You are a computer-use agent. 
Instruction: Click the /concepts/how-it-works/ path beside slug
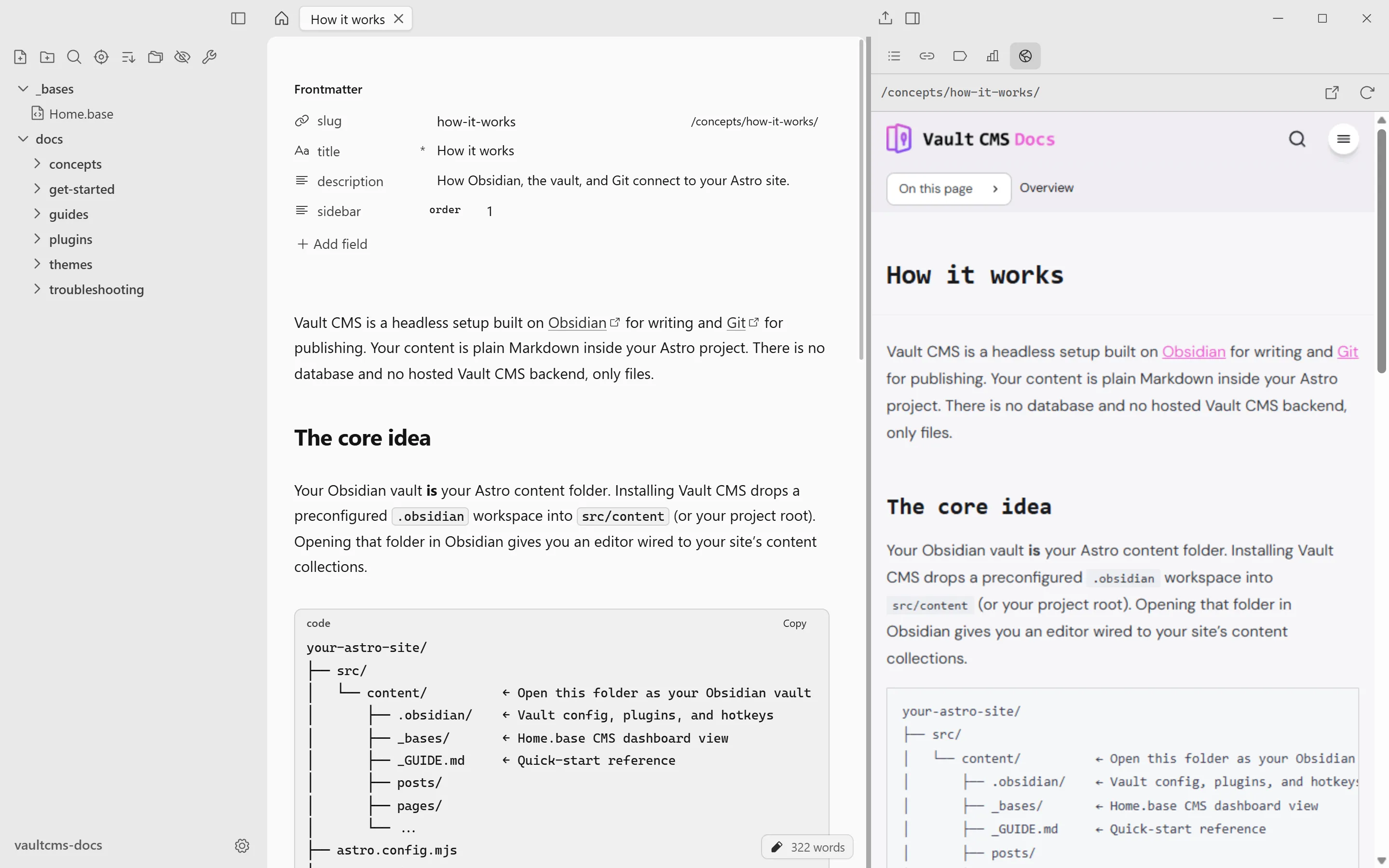point(754,121)
